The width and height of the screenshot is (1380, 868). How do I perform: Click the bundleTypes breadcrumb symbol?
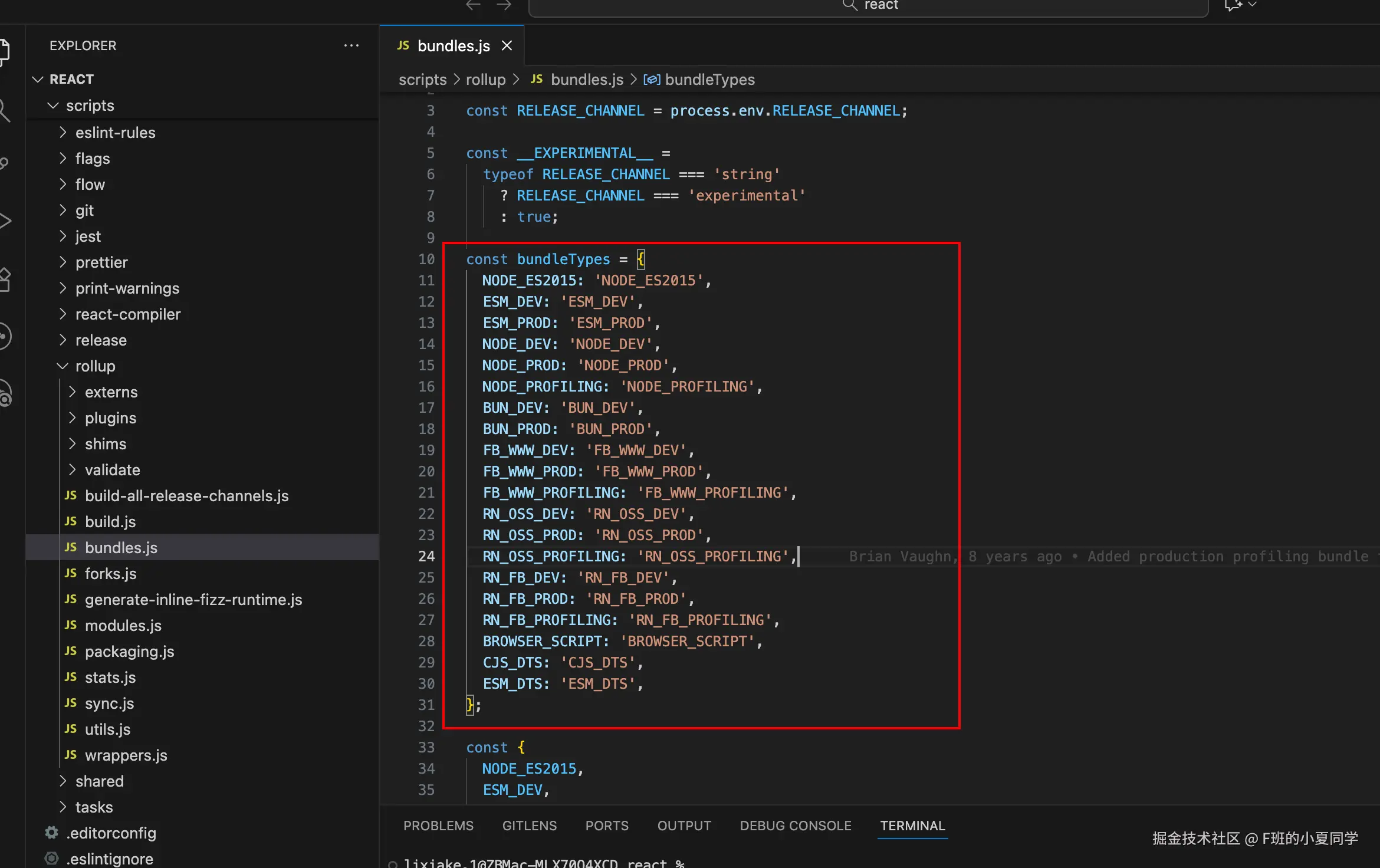[x=709, y=80]
